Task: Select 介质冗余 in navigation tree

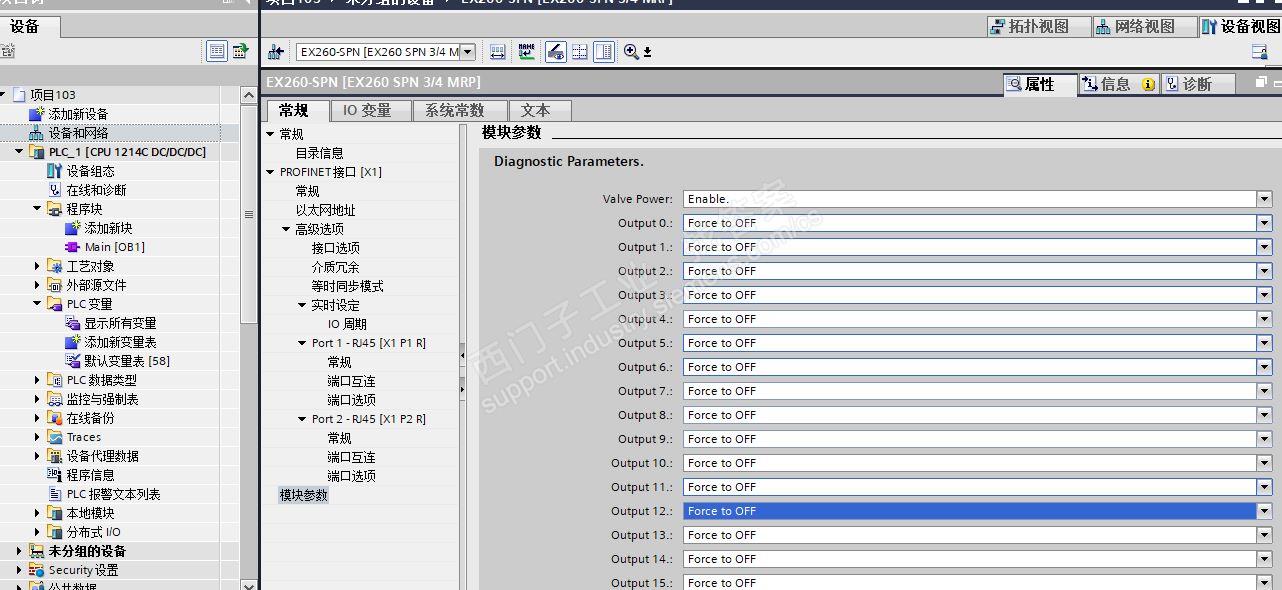Action: pyautogui.click(x=335, y=267)
